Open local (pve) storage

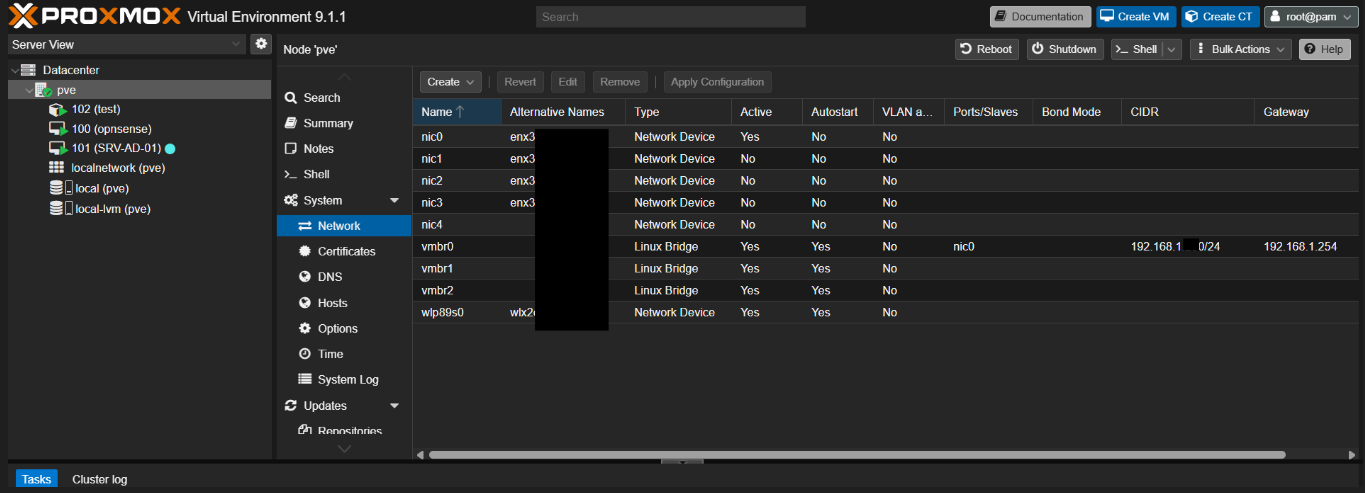[101, 188]
